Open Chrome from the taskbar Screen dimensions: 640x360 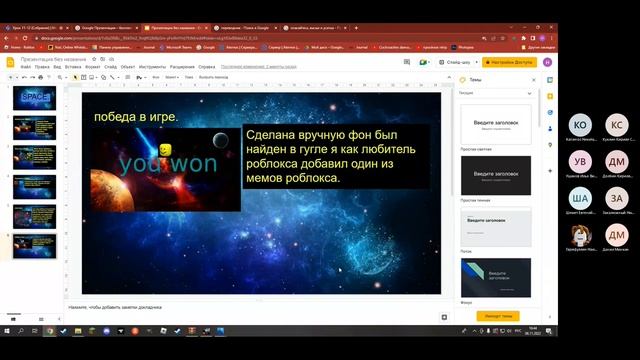[x=49, y=331]
